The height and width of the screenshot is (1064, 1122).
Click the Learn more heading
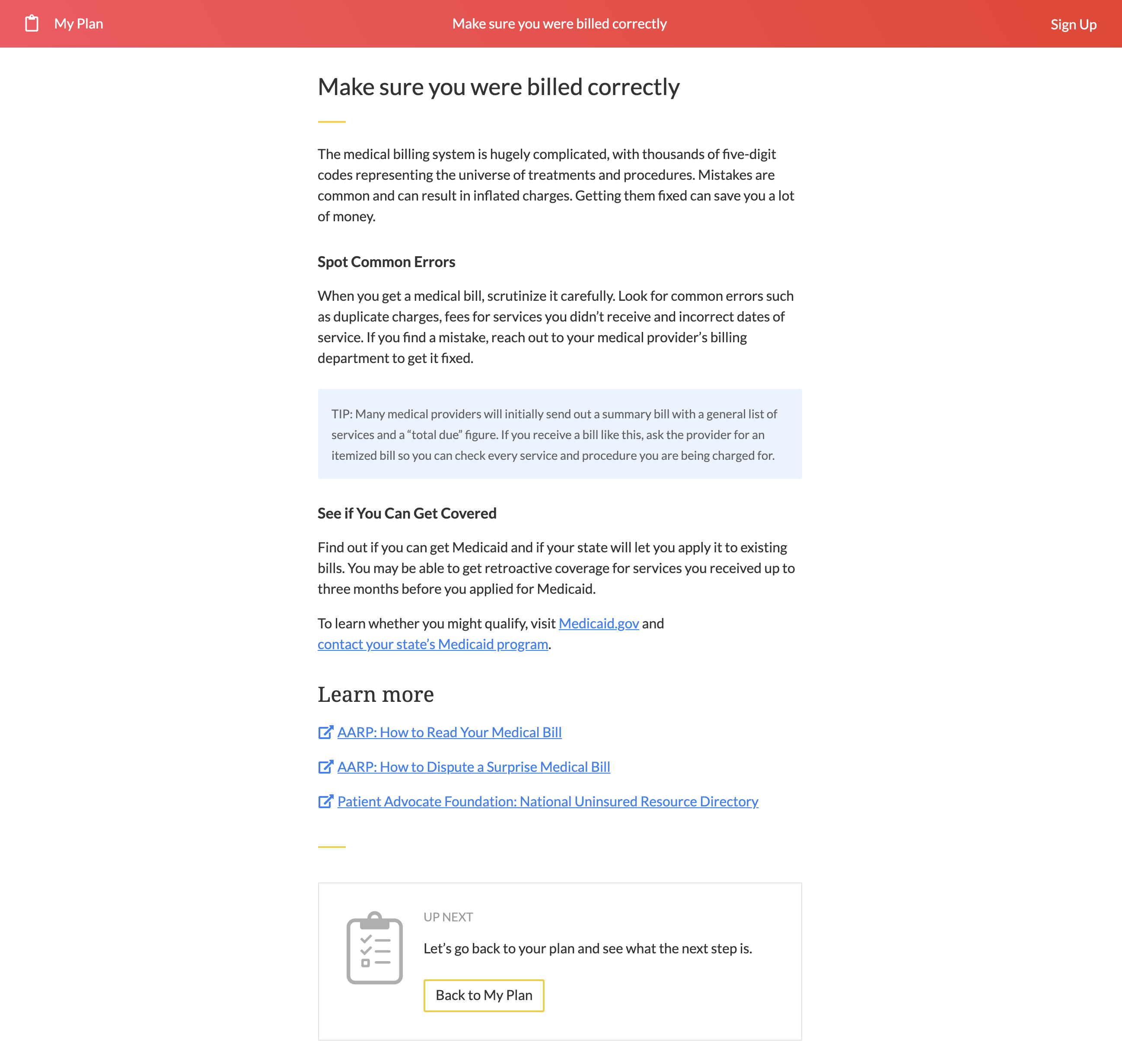pos(375,695)
